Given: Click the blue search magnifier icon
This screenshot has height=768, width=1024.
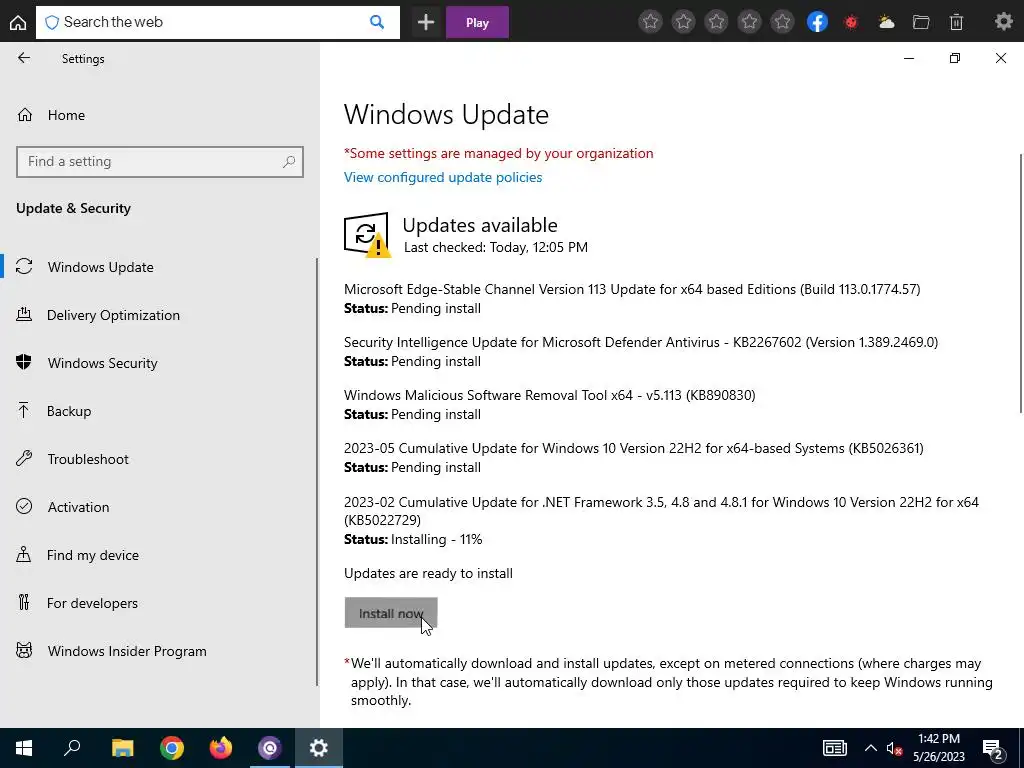Looking at the screenshot, I should coord(377,22).
